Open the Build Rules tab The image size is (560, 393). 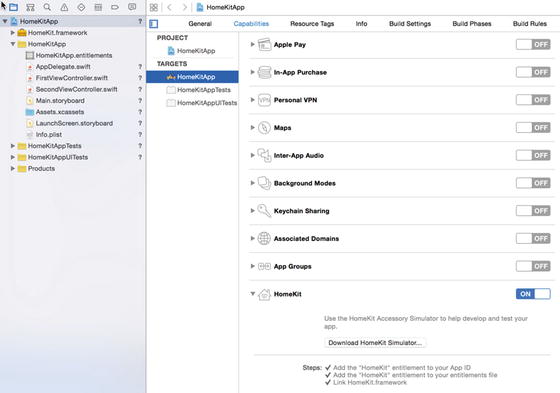(530, 24)
